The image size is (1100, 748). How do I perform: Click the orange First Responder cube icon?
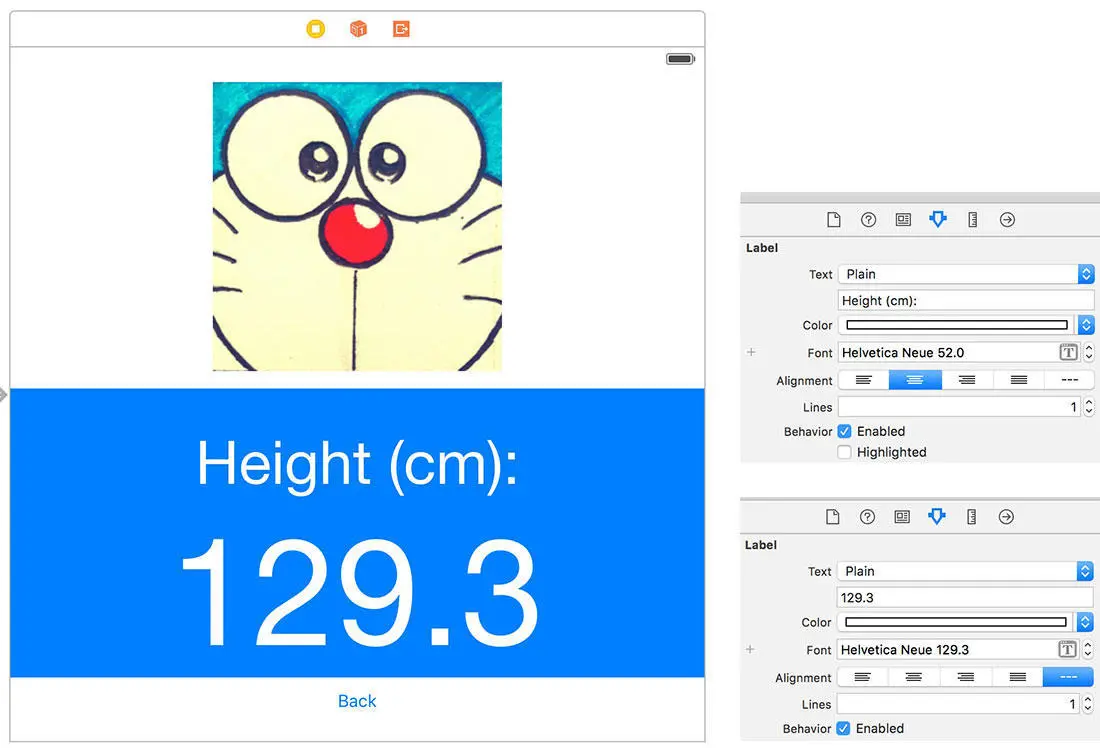(358, 29)
